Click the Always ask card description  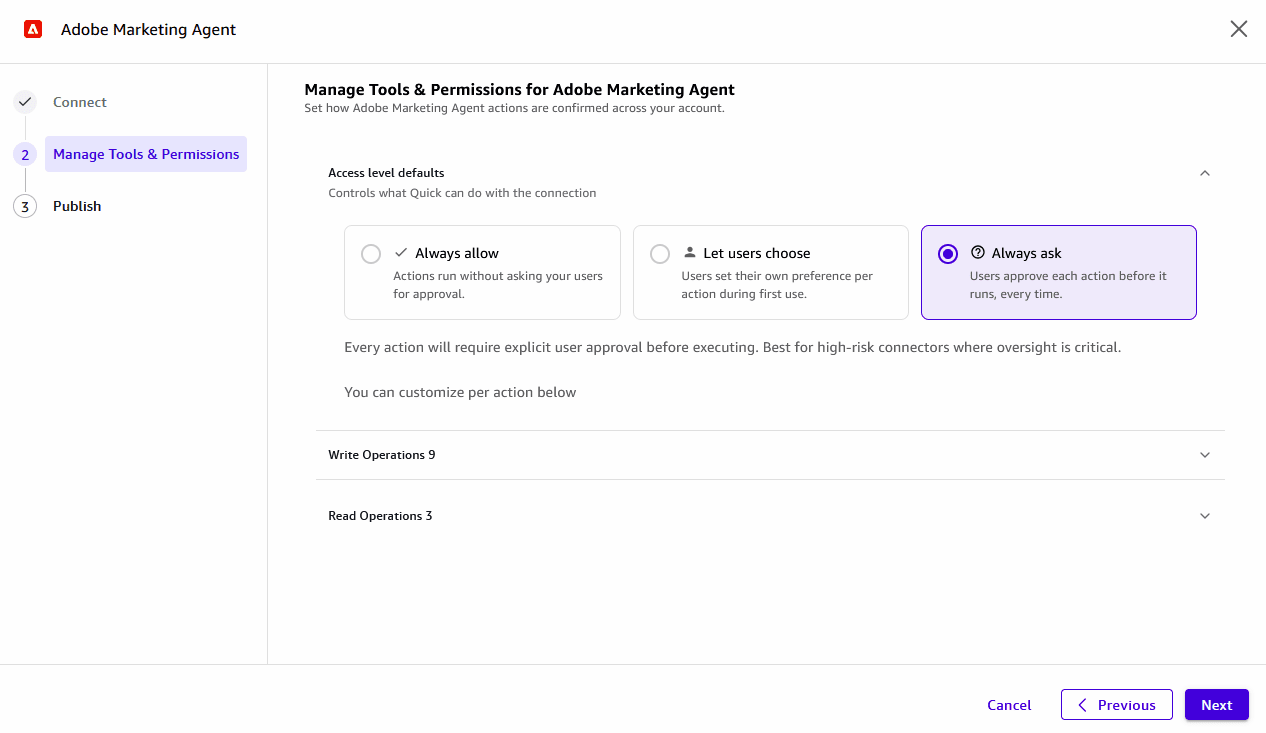tap(1068, 285)
